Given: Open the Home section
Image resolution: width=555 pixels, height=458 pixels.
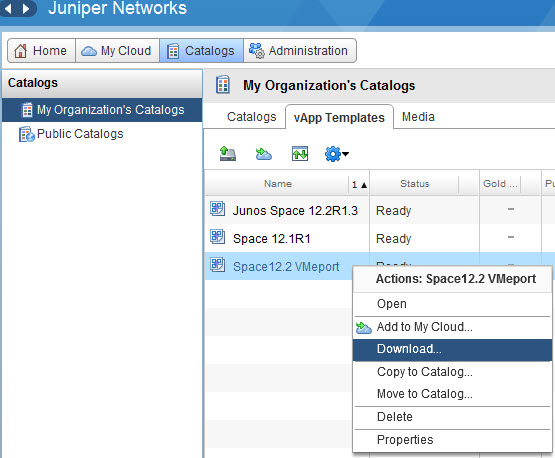Looking at the screenshot, I should (x=41, y=51).
